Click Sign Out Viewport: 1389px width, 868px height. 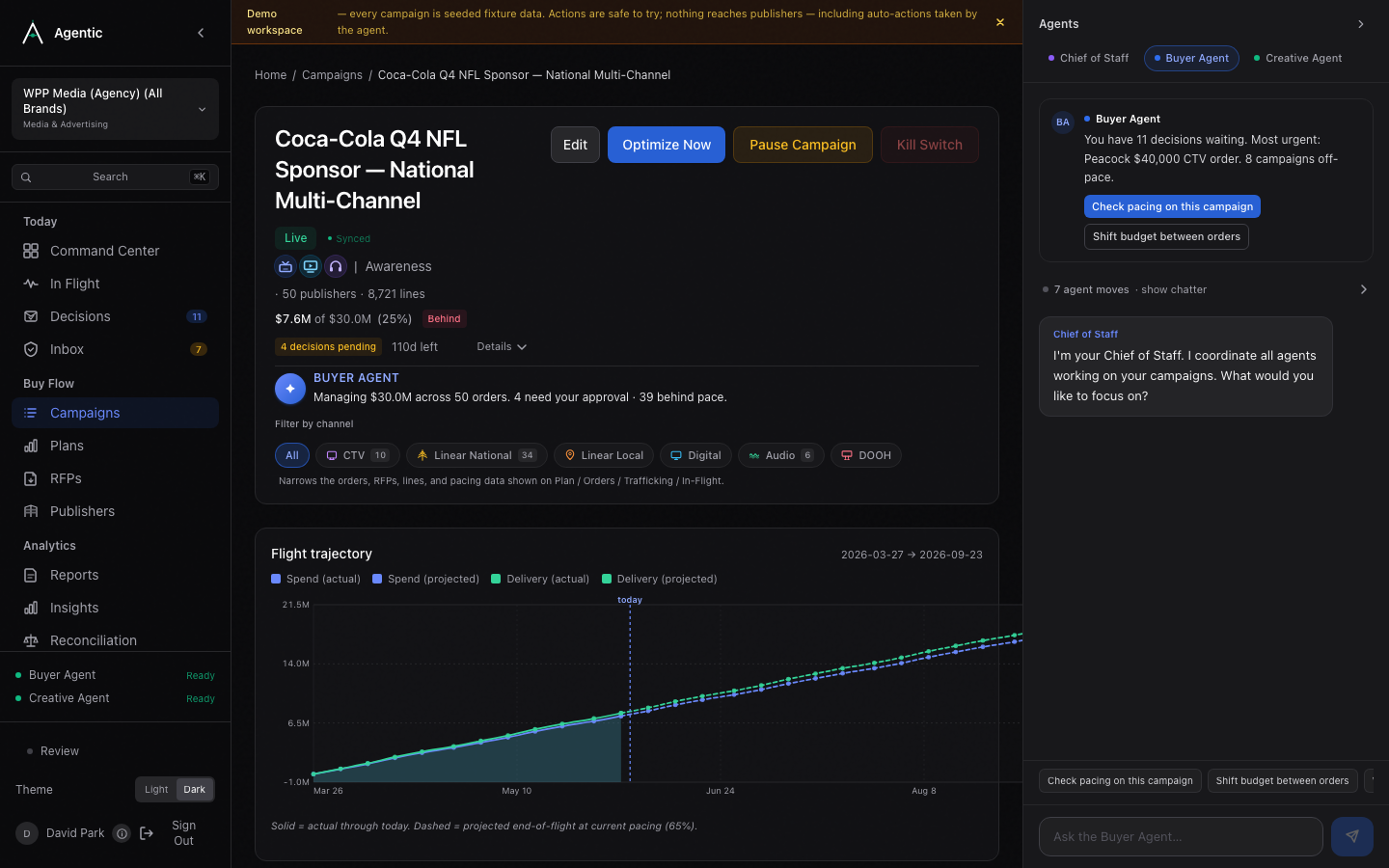coord(183,833)
